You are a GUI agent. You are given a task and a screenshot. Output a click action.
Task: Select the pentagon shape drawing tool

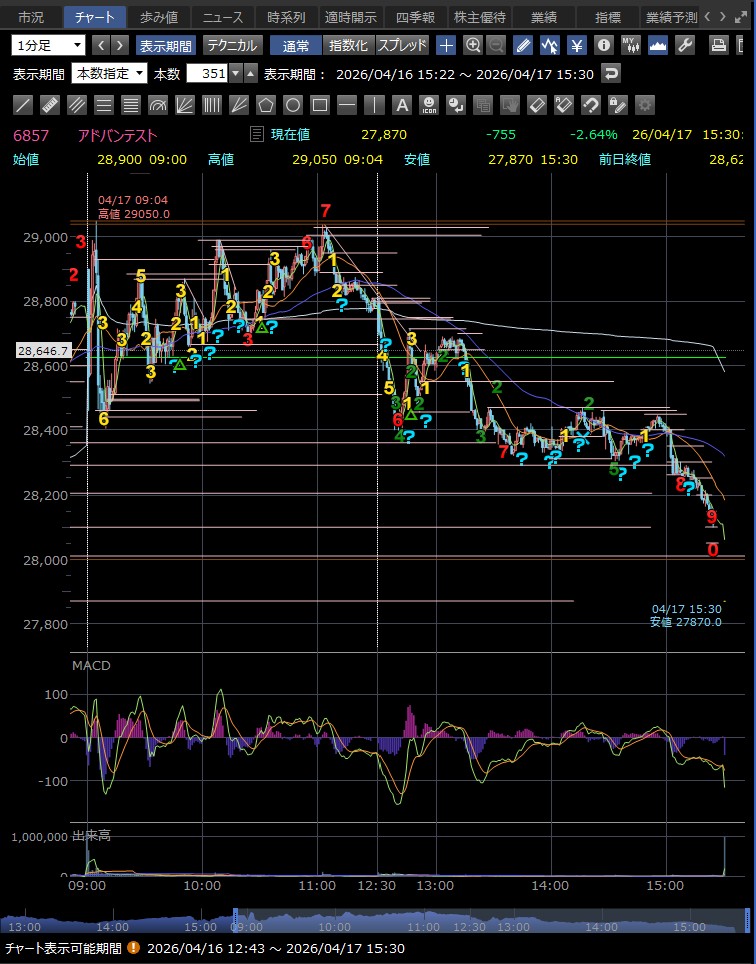click(x=266, y=105)
